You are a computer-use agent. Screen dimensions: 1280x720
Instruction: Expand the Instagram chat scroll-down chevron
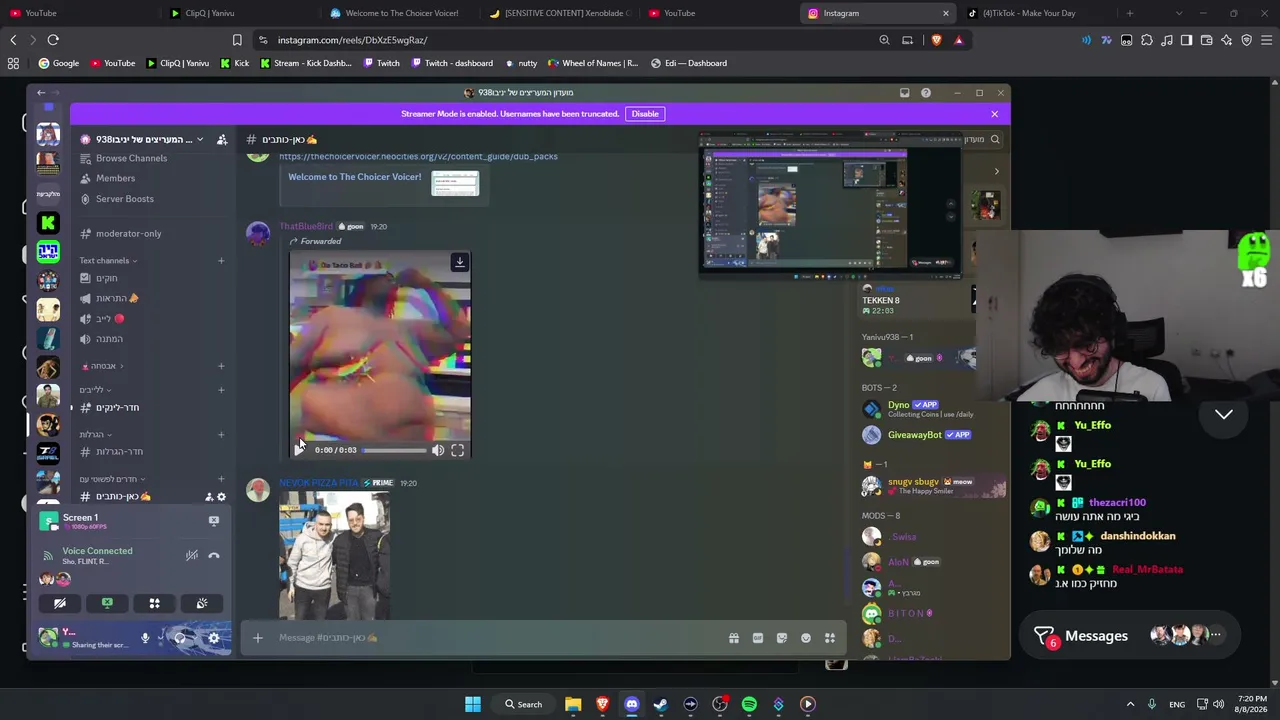click(1224, 414)
